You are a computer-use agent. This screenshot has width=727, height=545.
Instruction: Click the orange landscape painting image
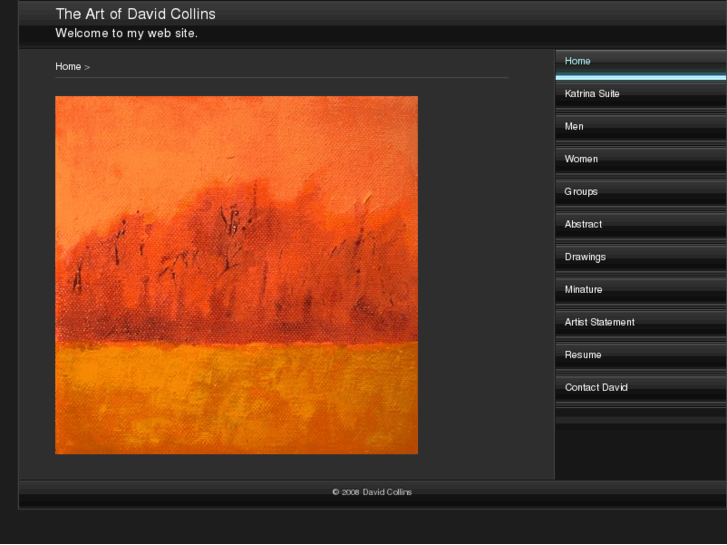point(236,275)
